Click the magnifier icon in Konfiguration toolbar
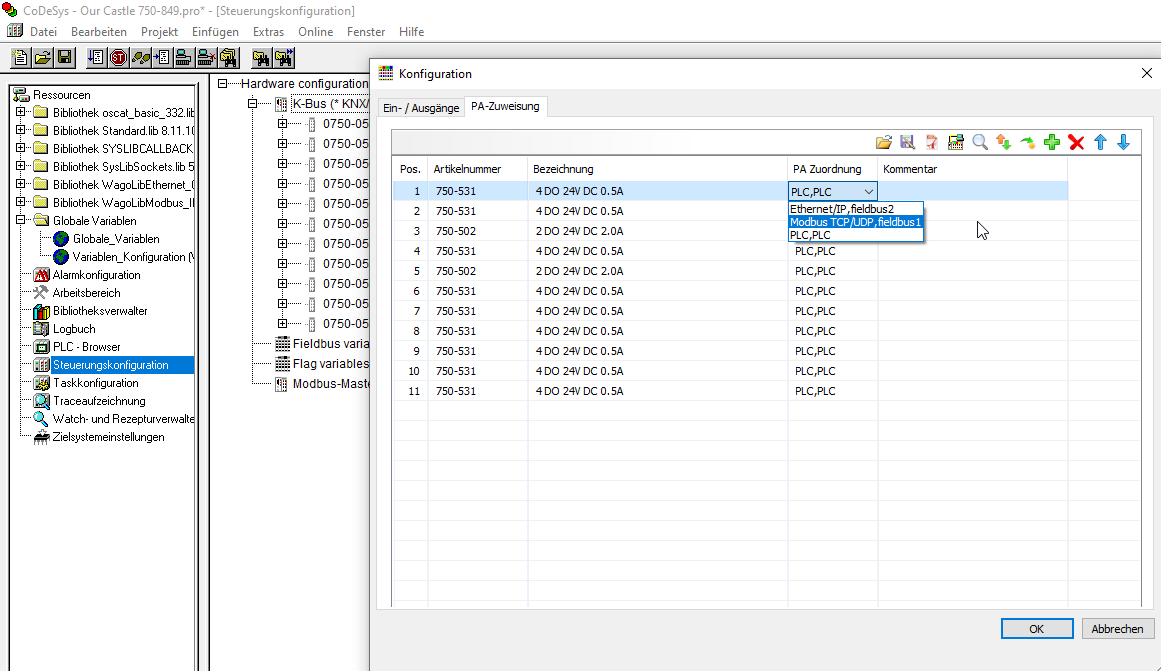Image resolution: width=1161 pixels, height=671 pixels. (x=980, y=143)
